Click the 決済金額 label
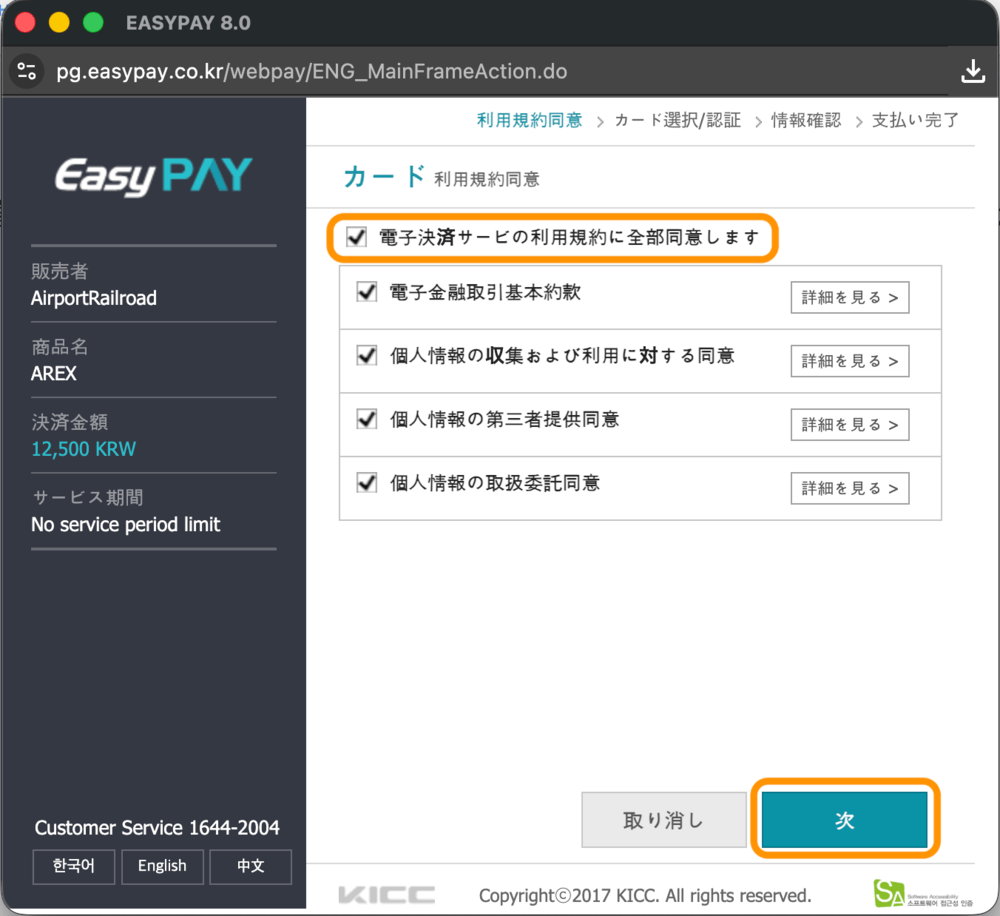The image size is (1000, 916). (x=70, y=422)
